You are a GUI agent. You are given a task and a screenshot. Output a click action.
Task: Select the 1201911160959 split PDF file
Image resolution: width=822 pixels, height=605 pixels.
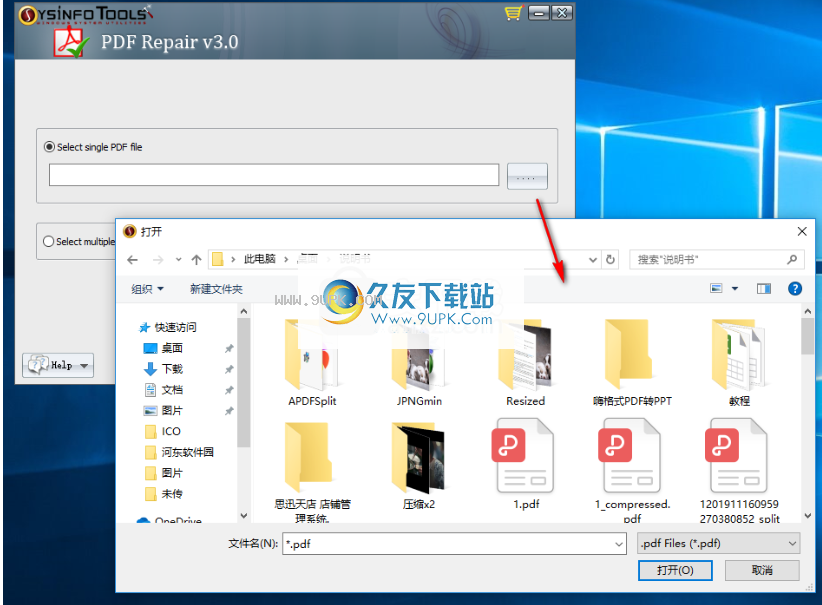click(739, 470)
